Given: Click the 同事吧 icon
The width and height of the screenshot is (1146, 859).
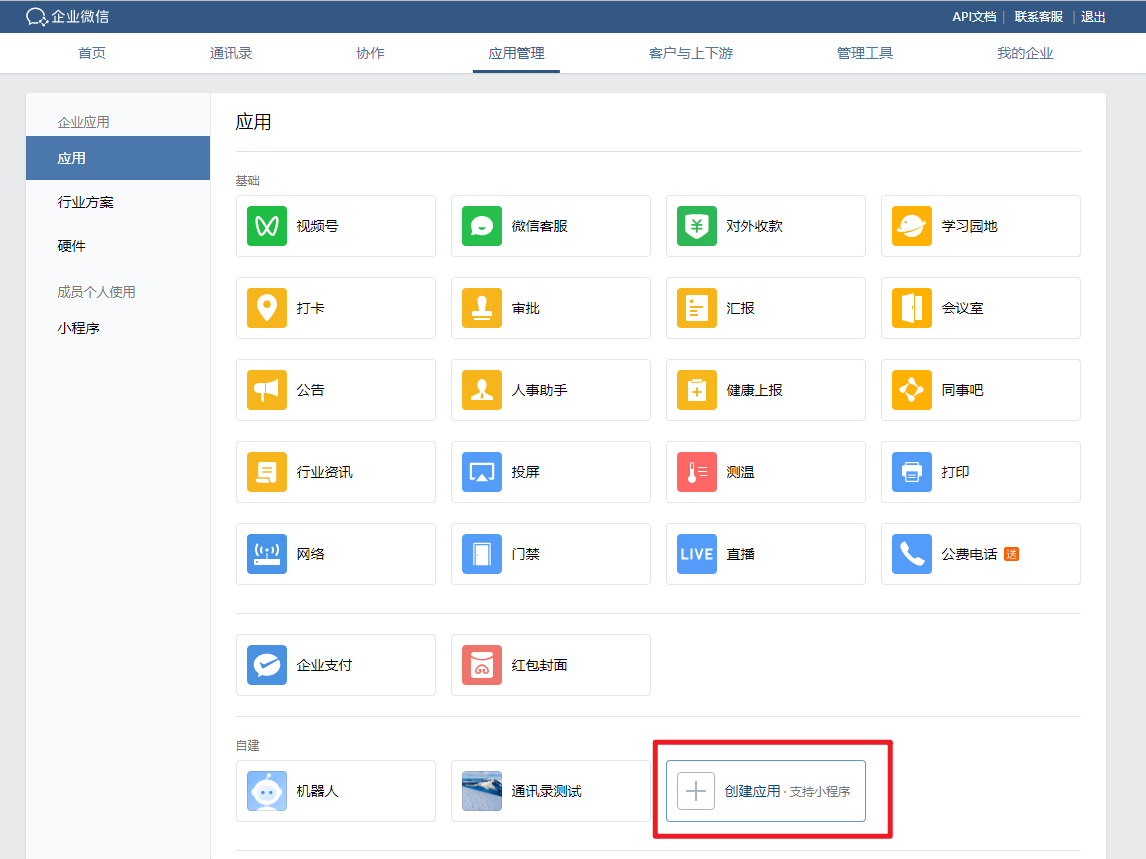Looking at the screenshot, I should (911, 390).
